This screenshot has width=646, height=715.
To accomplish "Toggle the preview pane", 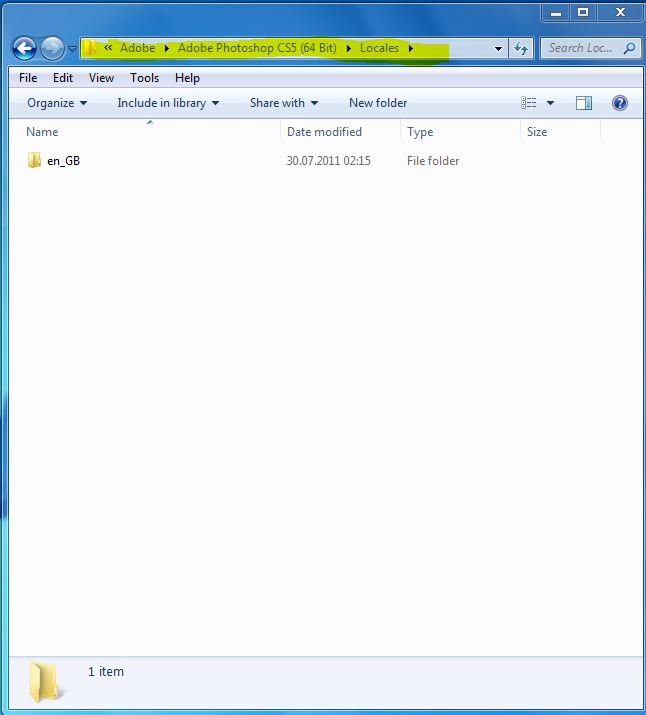I will point(584,103).
